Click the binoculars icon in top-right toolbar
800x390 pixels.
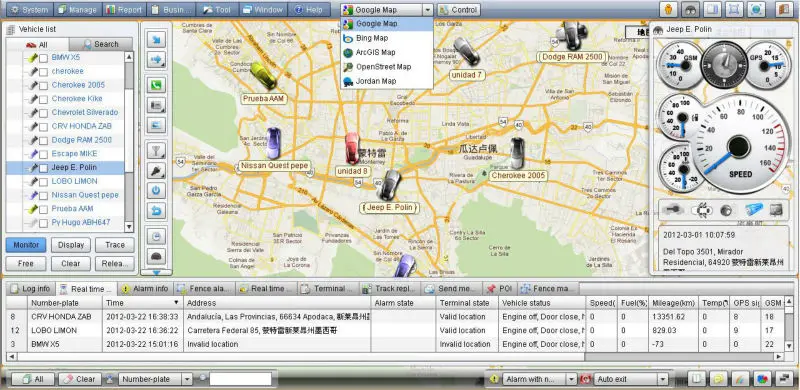[690, 9]
